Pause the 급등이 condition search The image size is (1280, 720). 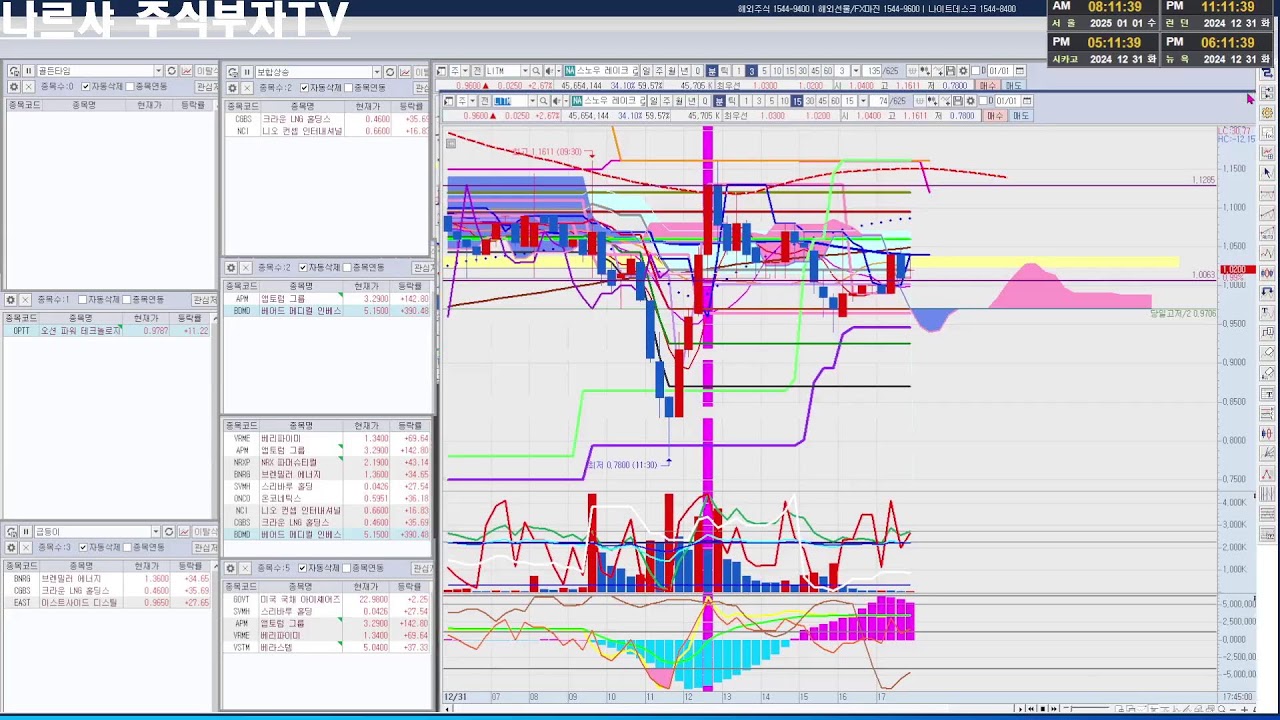coord(26,532)
